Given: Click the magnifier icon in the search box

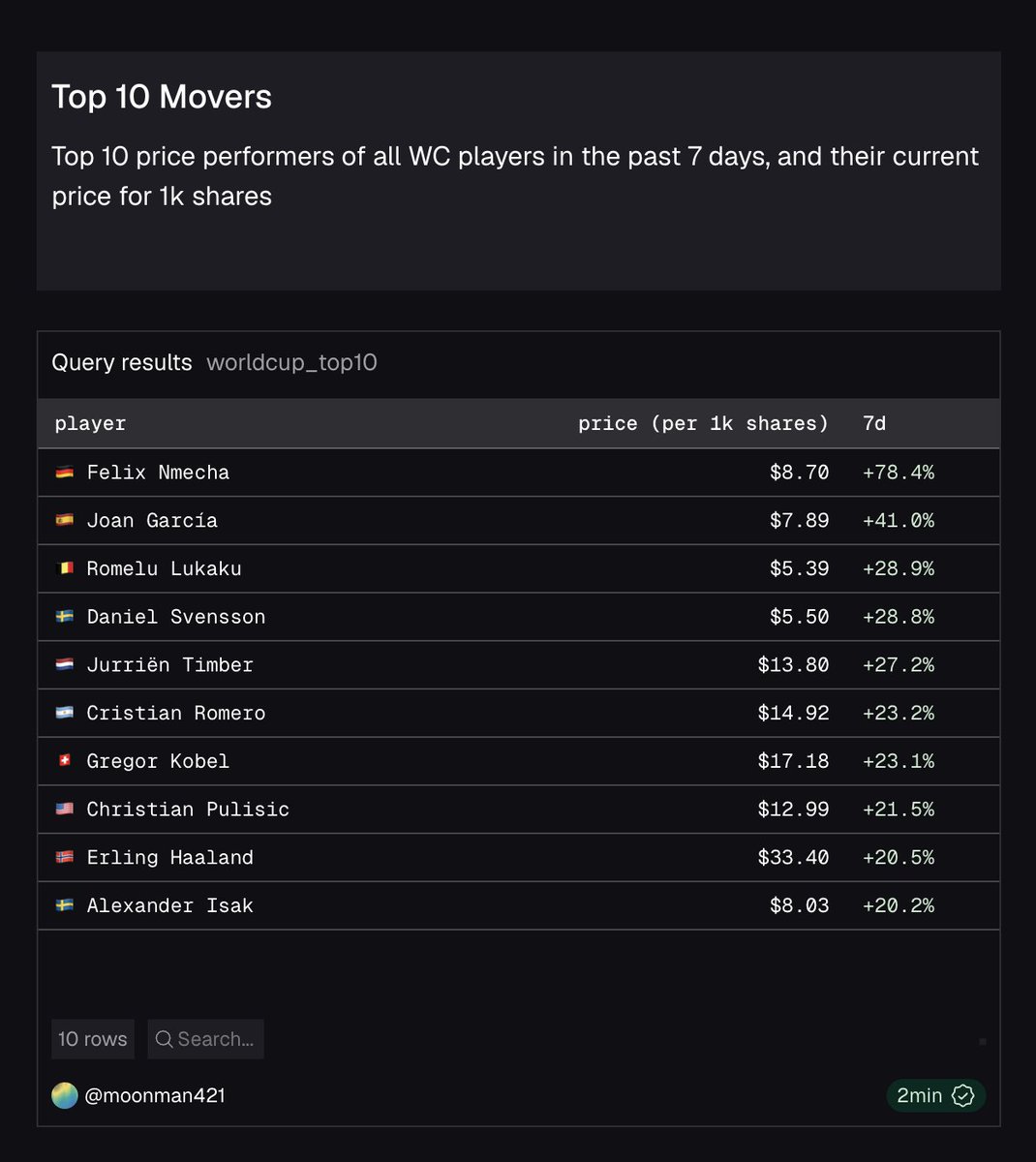Looking at the screenshot, I should pos(164,1039).
